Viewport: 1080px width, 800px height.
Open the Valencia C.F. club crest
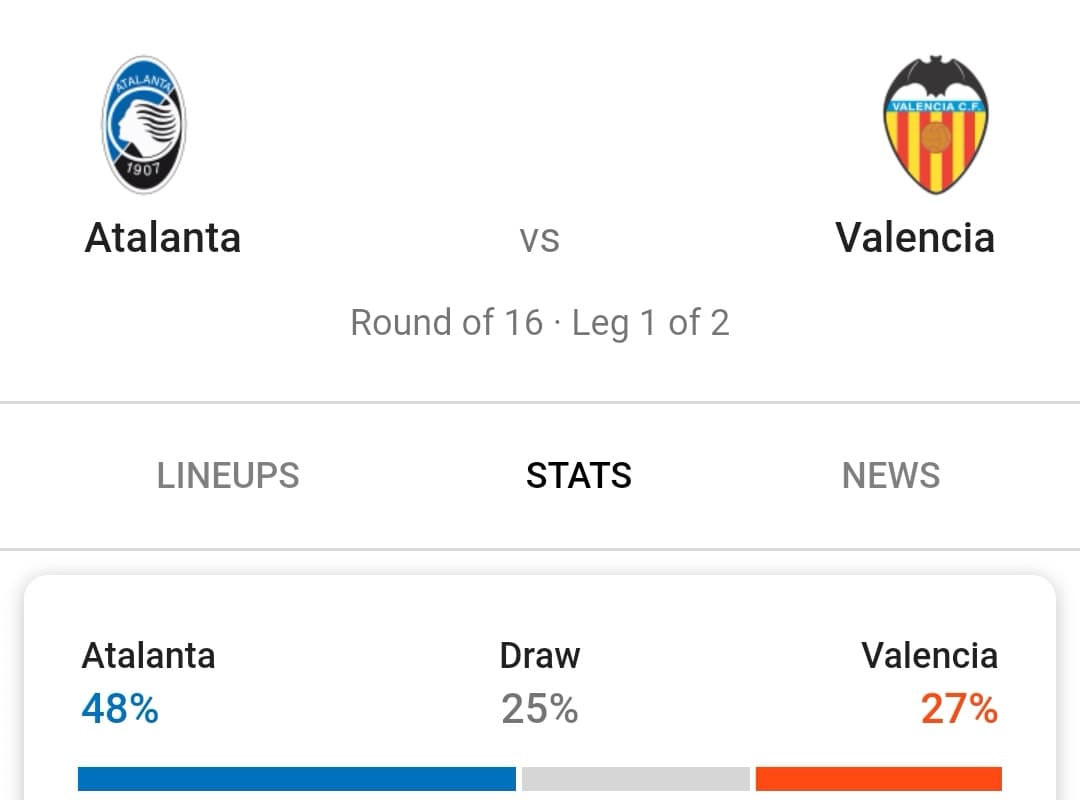point(935,125)
